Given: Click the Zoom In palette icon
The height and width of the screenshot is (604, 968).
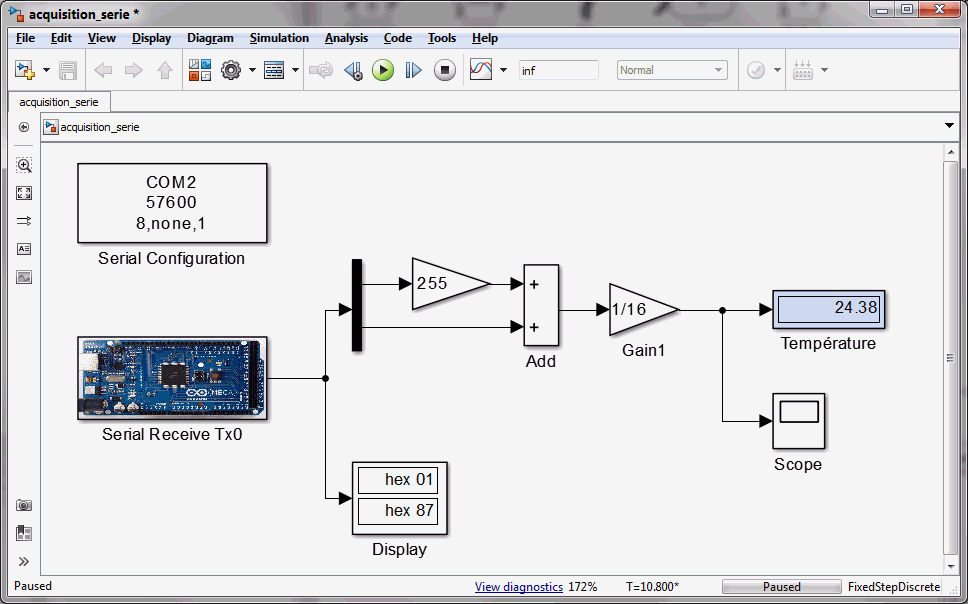Looking at the screenshot, I should 24,165.
